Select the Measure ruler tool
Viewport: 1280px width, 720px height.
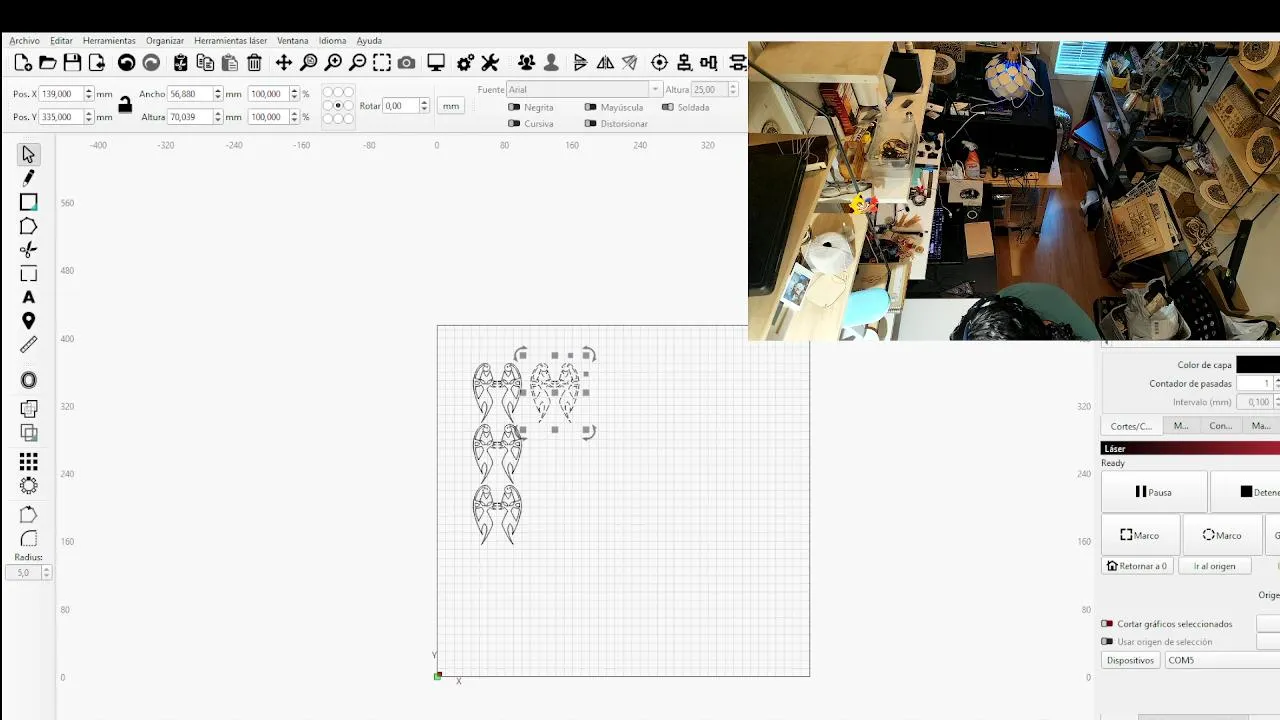click(x=28, y=345)
